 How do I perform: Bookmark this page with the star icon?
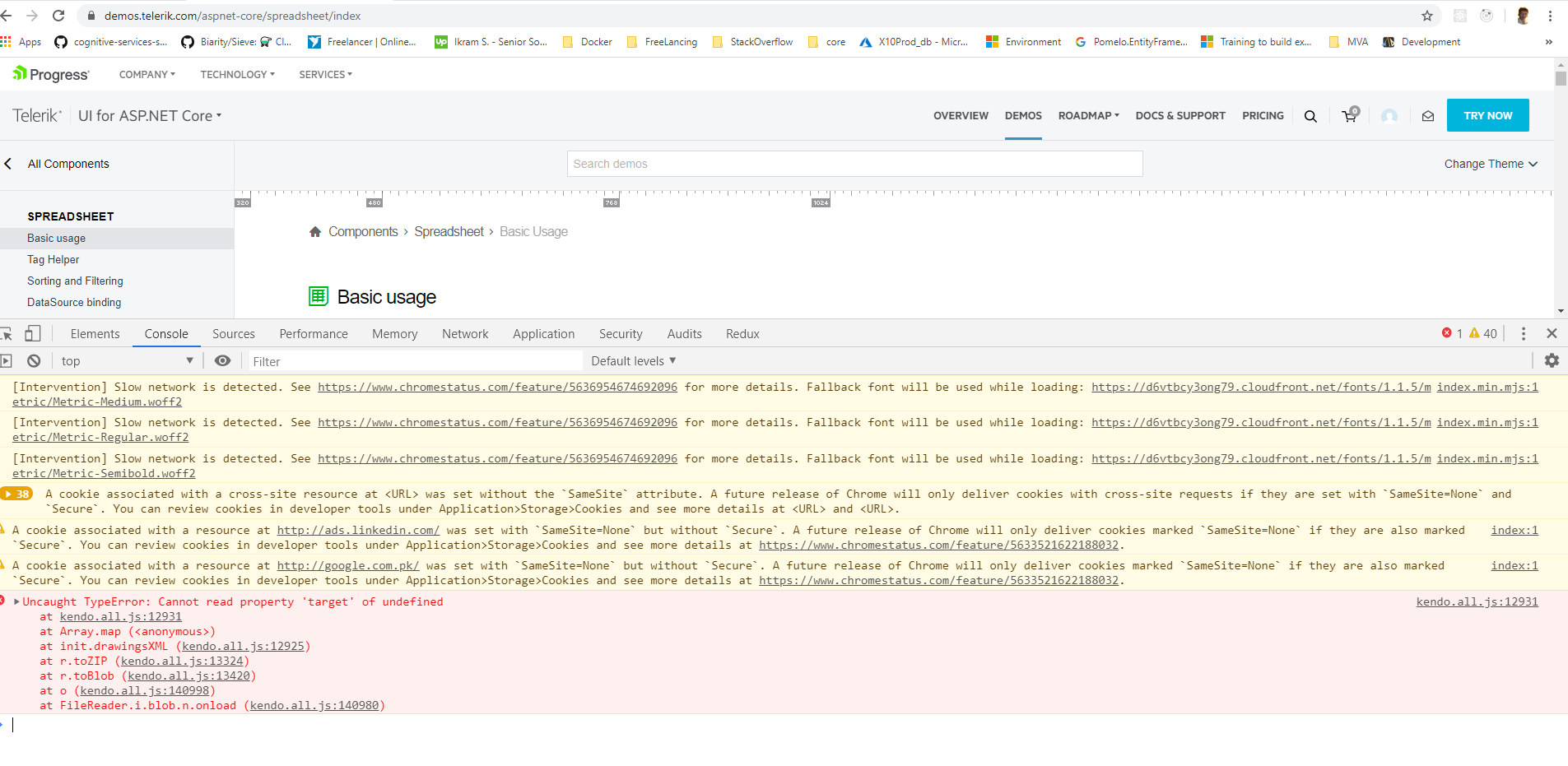[1427, 16]
